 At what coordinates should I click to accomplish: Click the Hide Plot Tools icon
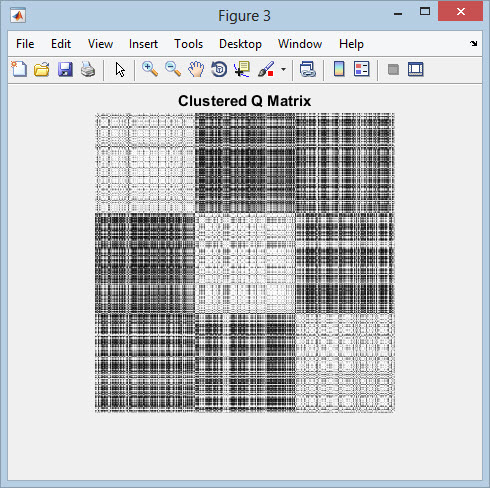click(393, 70)
